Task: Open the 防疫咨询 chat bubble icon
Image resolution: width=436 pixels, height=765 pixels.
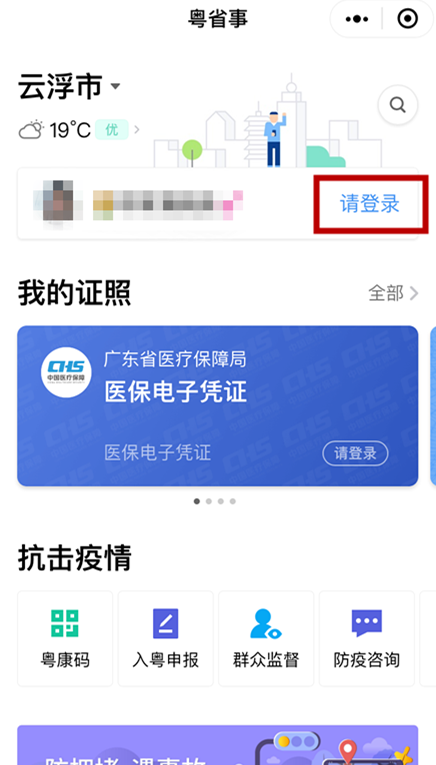Action: [x=367, y=623]
